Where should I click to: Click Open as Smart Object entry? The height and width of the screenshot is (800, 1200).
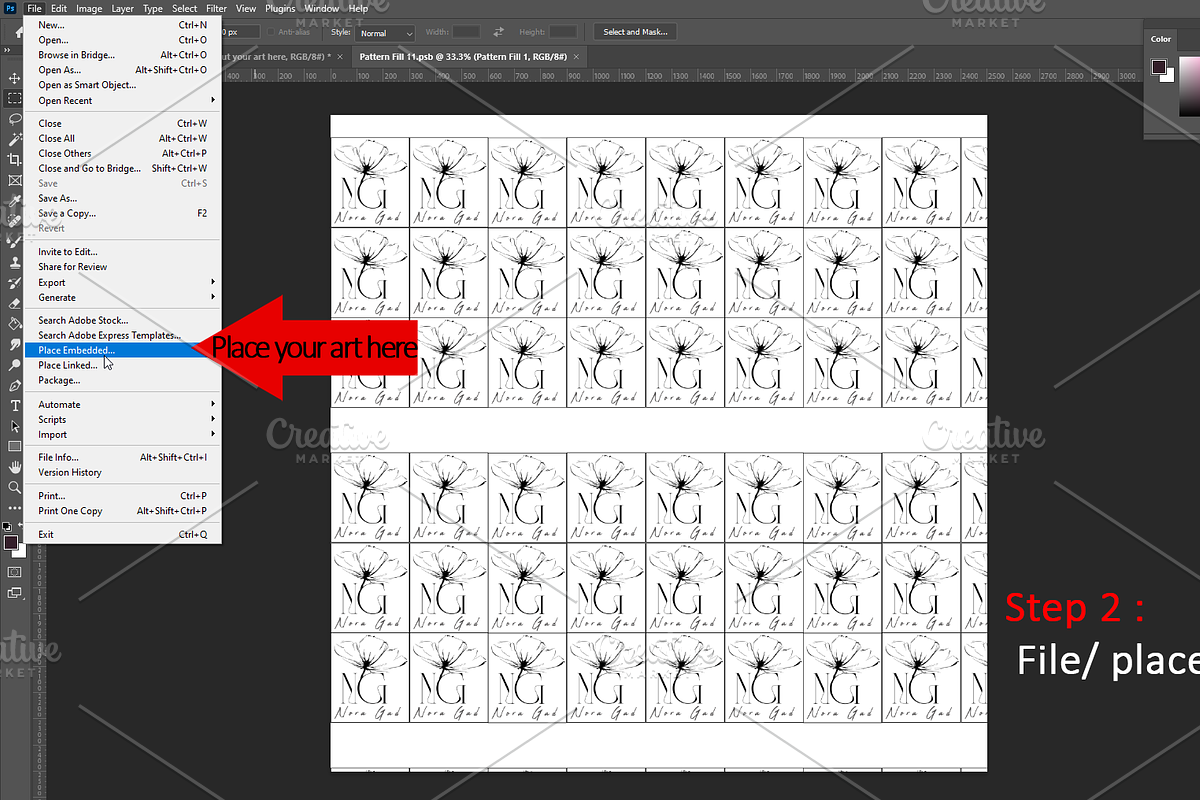(121, 85)
